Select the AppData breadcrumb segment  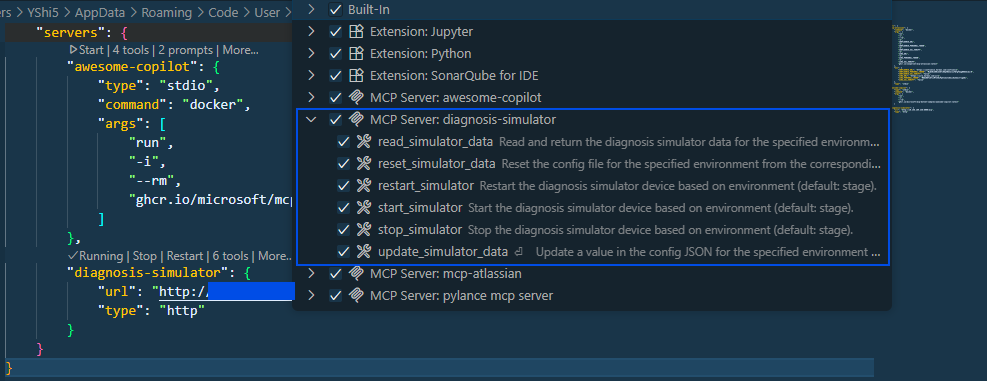(x=100, y=13)
